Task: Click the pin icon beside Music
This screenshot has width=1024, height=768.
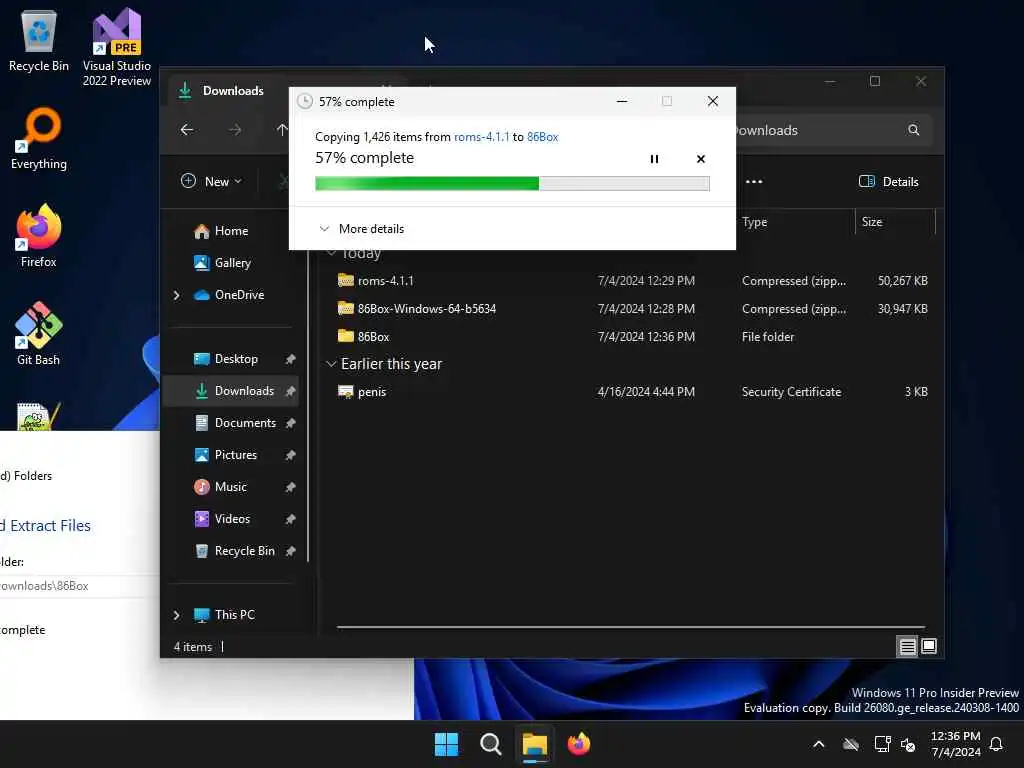Action: (291, 487)
